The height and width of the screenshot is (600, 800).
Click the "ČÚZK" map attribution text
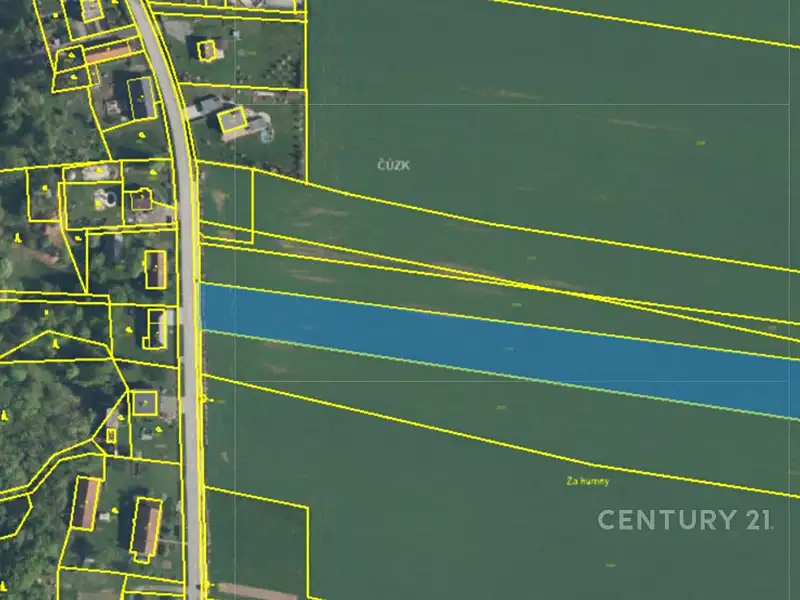pos(393,165)
